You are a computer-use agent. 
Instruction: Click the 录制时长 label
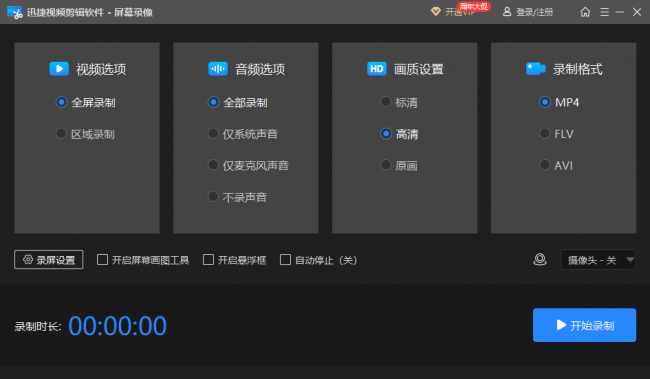click(38, 327)
